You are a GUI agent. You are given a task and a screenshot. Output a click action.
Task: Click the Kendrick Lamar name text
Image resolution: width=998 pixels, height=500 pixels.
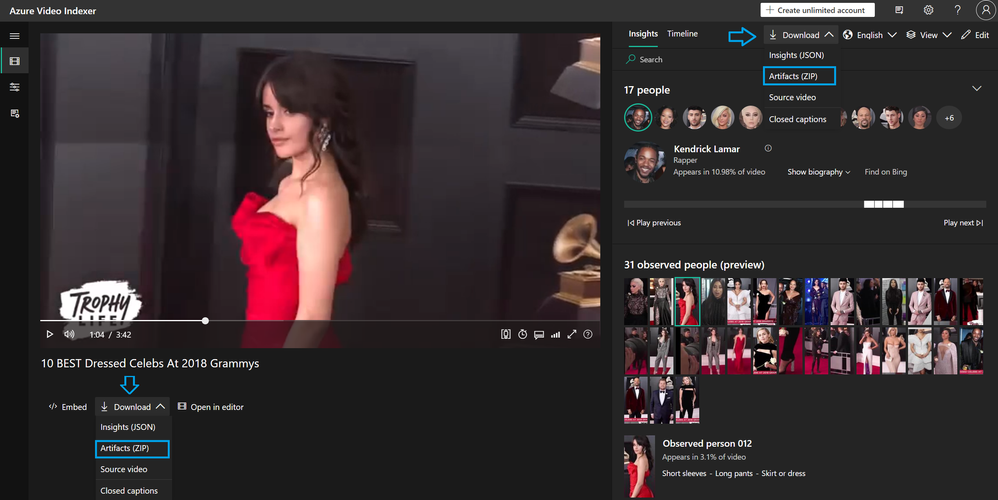(706, 149)
